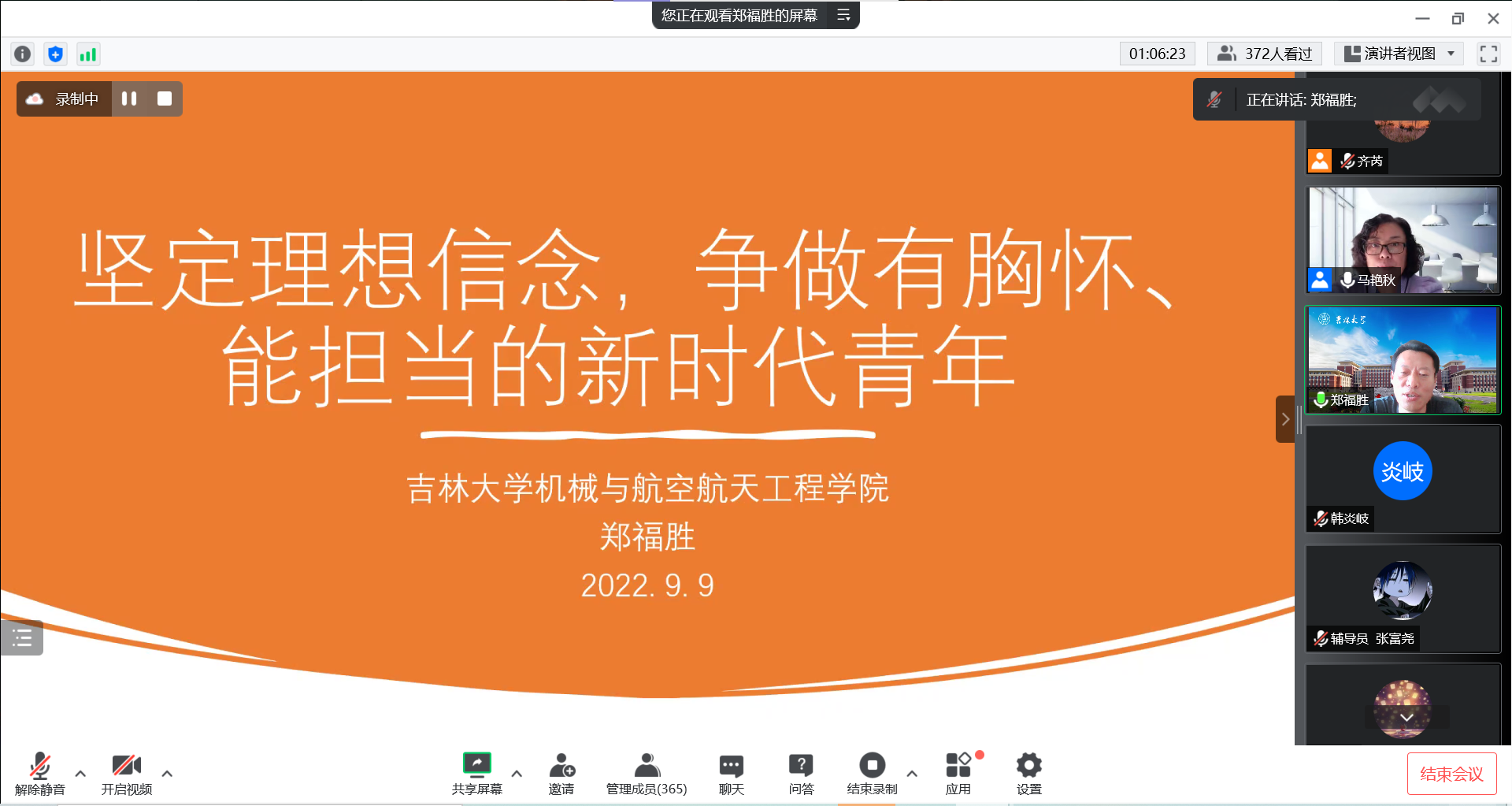The height and width of the screenshot is (806, 1512).
Task: Pause the cloud recording
Action: 129,98
